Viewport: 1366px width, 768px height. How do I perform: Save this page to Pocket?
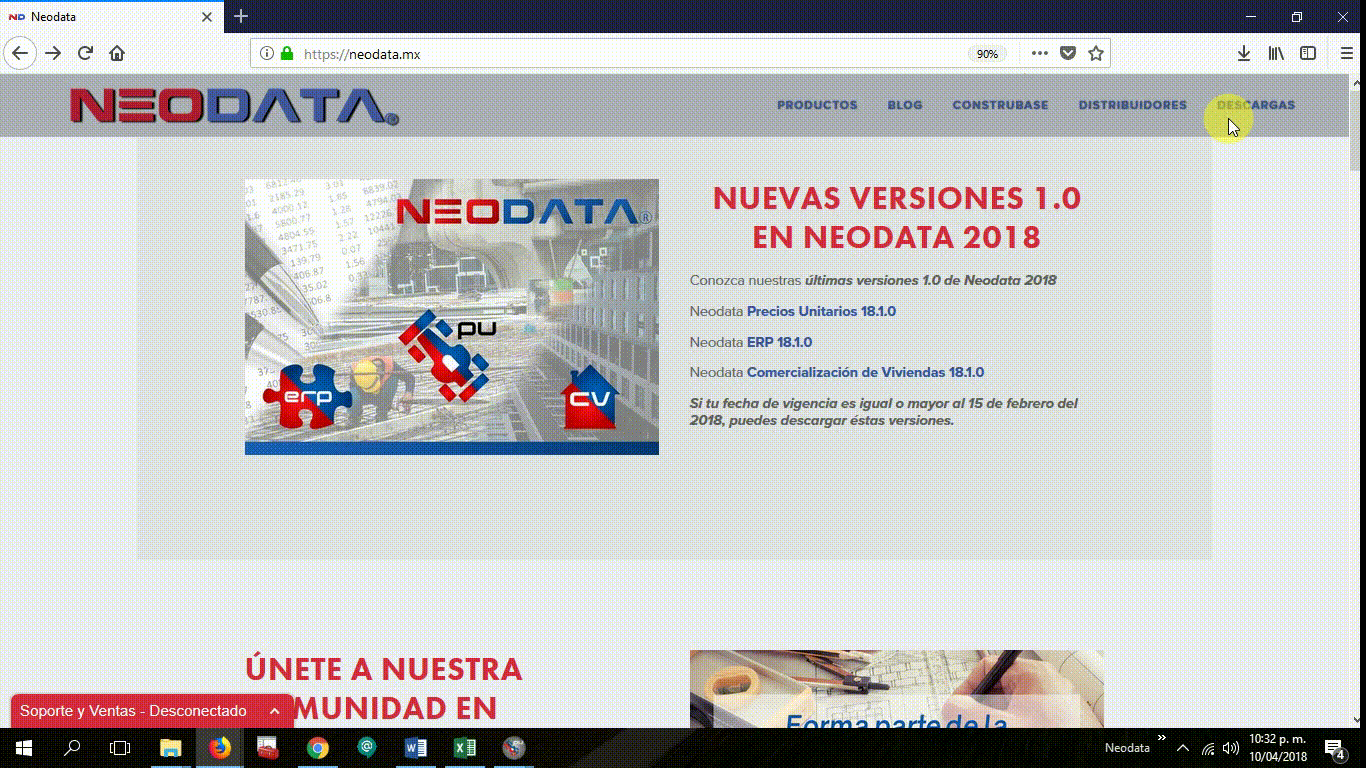click(x=1068, y=54)
